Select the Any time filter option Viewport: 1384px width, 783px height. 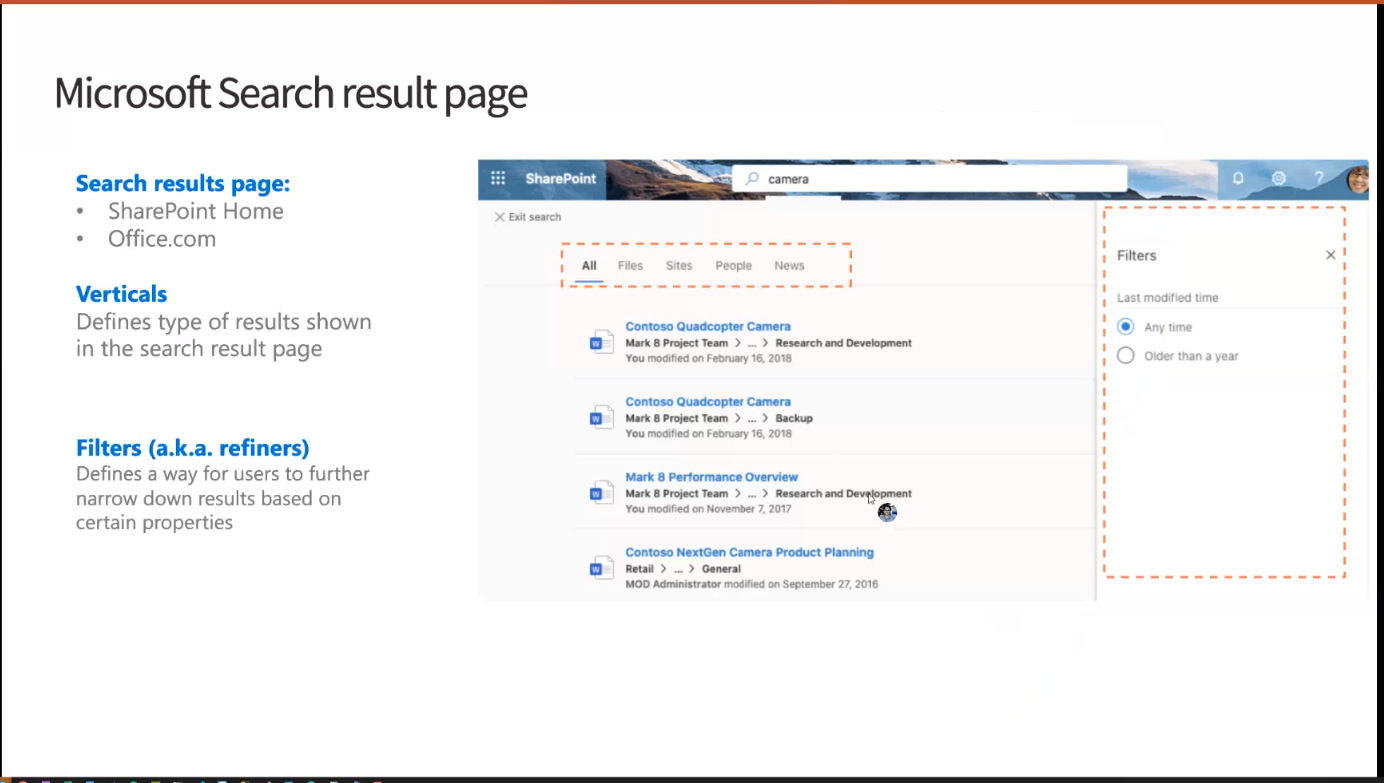(1125, 326)
